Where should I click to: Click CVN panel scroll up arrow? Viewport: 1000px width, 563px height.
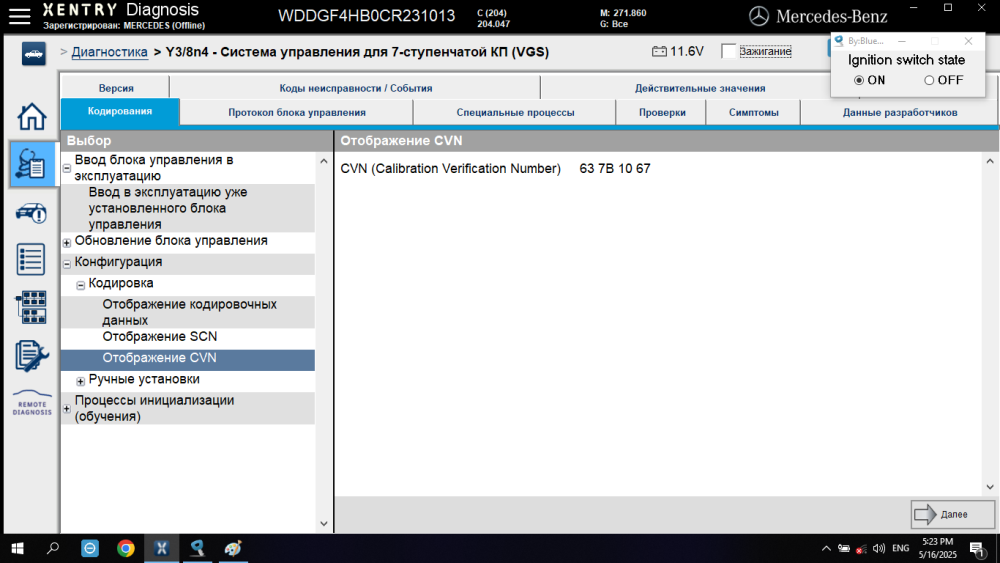[x=990, y=161]
